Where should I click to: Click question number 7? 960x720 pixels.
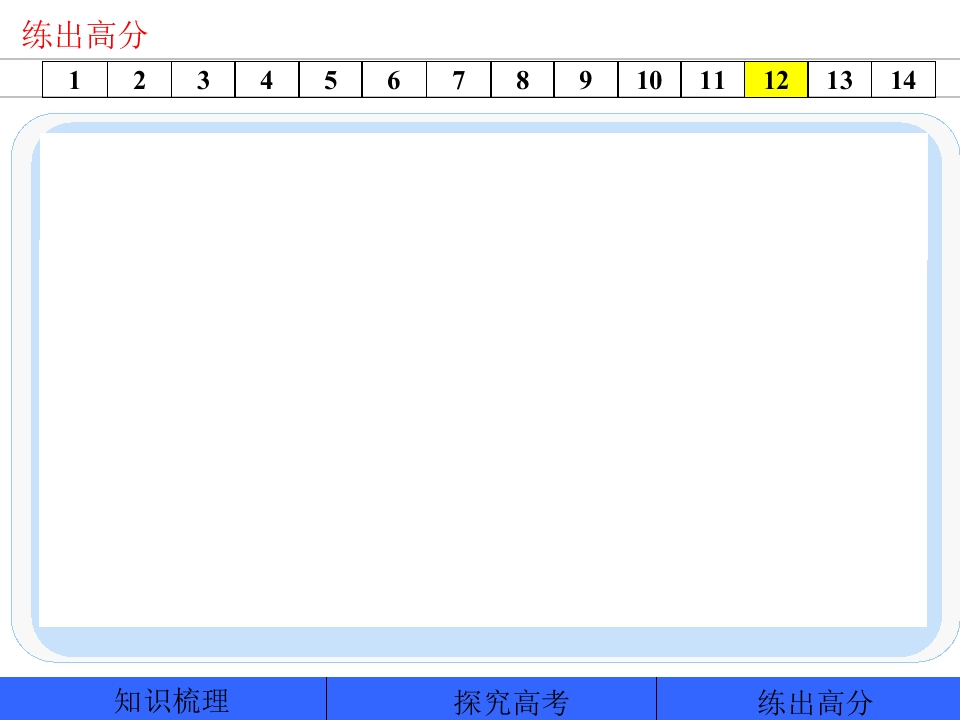pos(459,80)
